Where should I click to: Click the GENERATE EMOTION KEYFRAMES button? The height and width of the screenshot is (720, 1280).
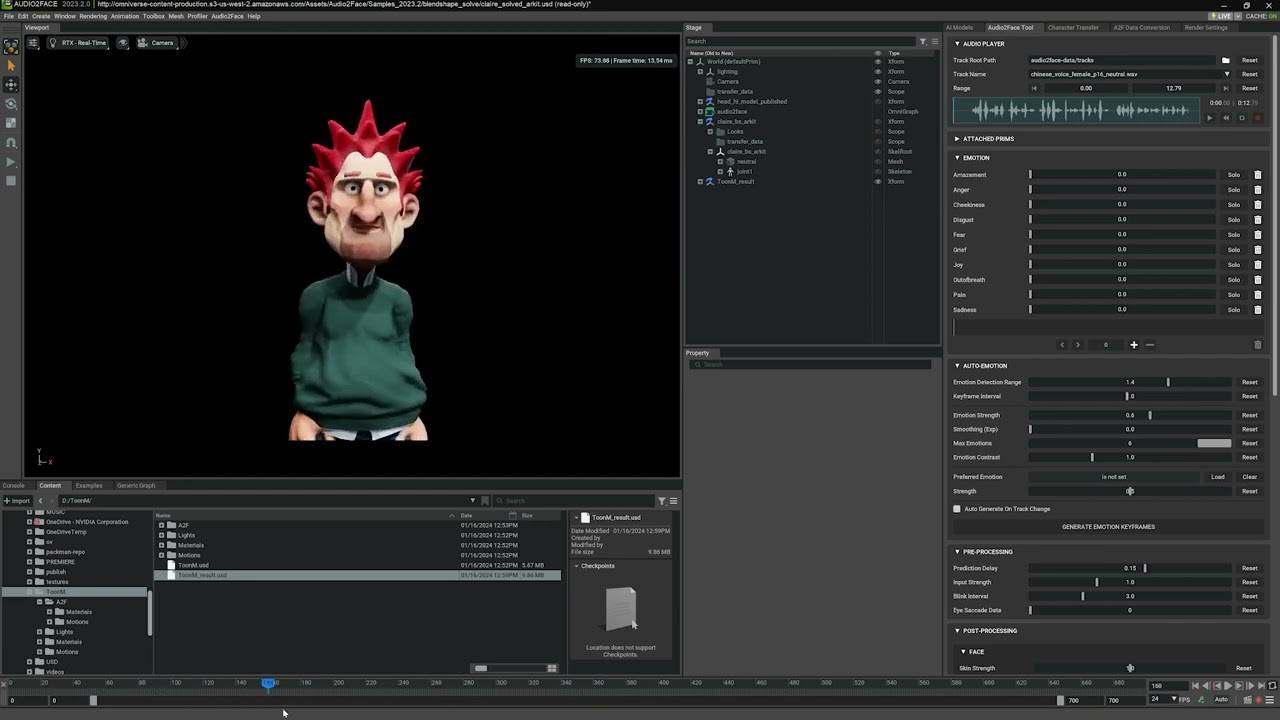(1108, 527)
